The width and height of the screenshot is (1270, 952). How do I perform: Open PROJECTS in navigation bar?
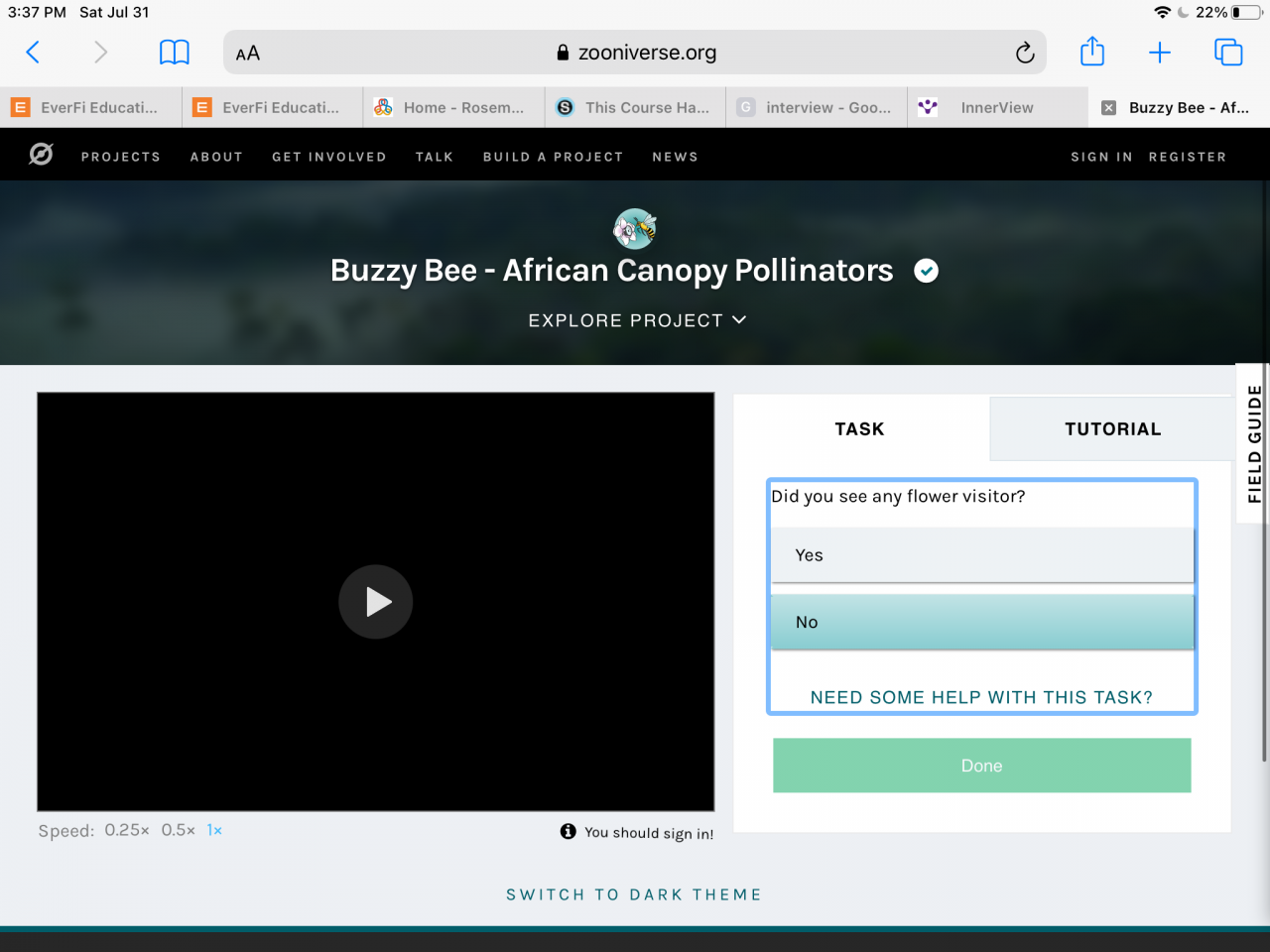coord(121,157)
